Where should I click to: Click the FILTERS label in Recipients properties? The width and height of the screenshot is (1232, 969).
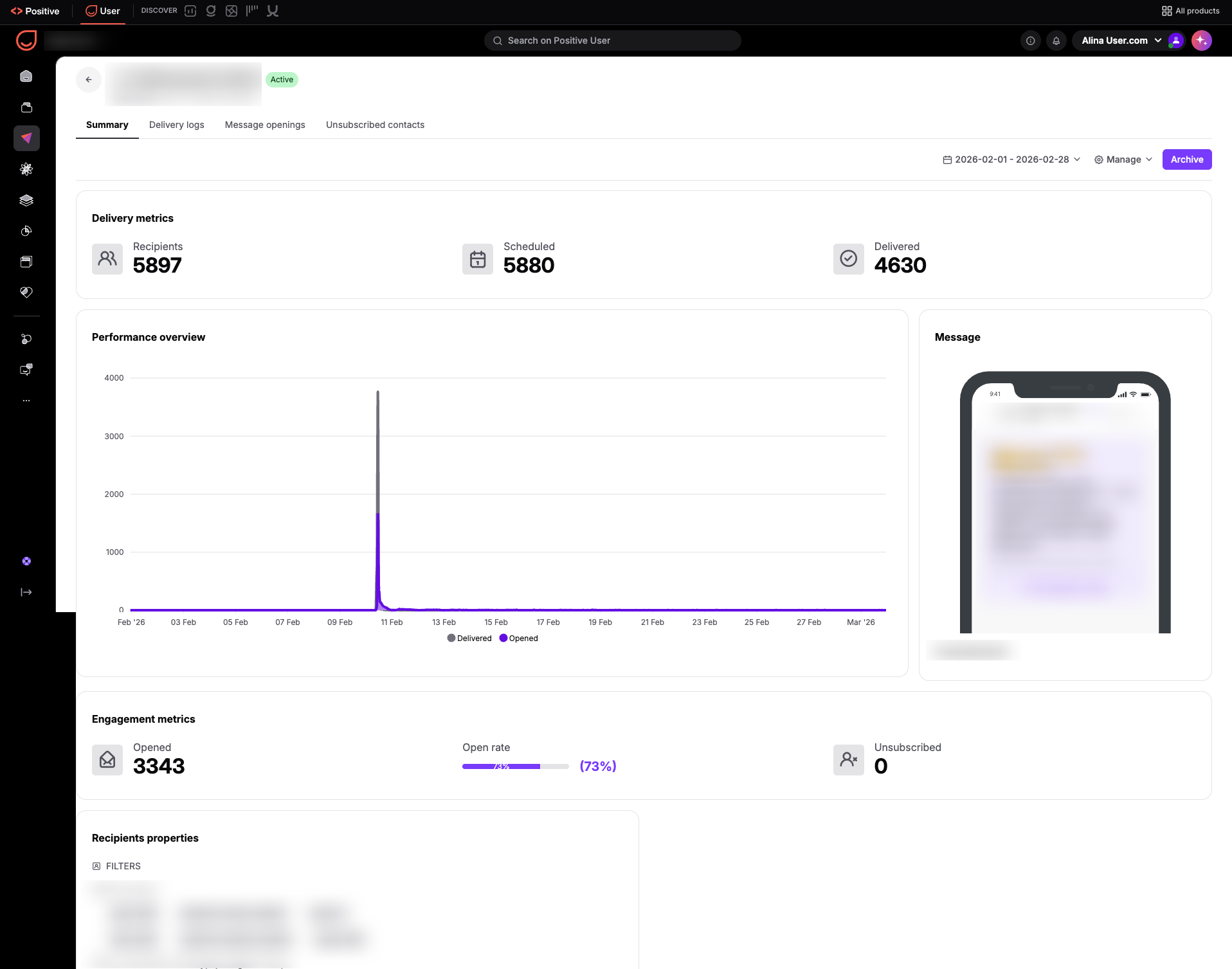click(116, 866)
